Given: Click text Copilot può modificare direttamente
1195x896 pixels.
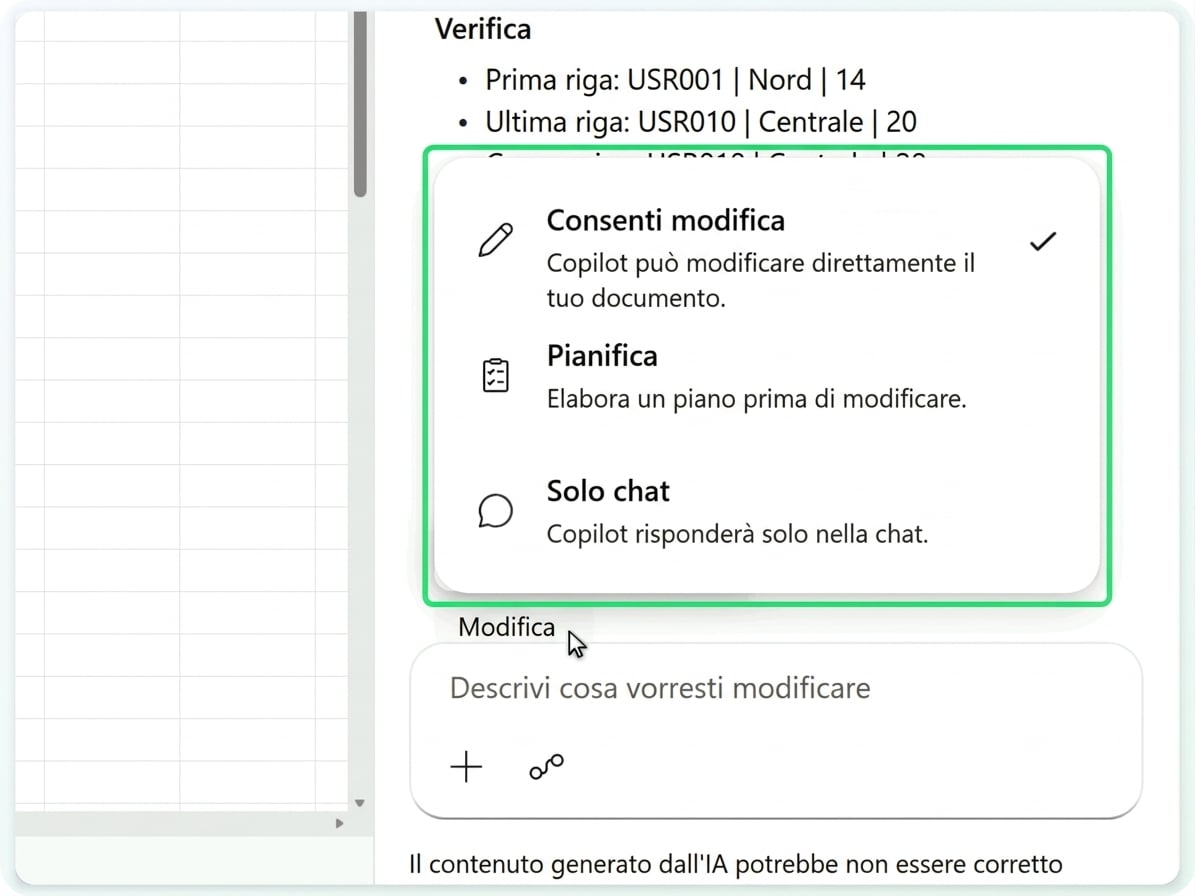Looking at the screenshot, I should 761,280.
